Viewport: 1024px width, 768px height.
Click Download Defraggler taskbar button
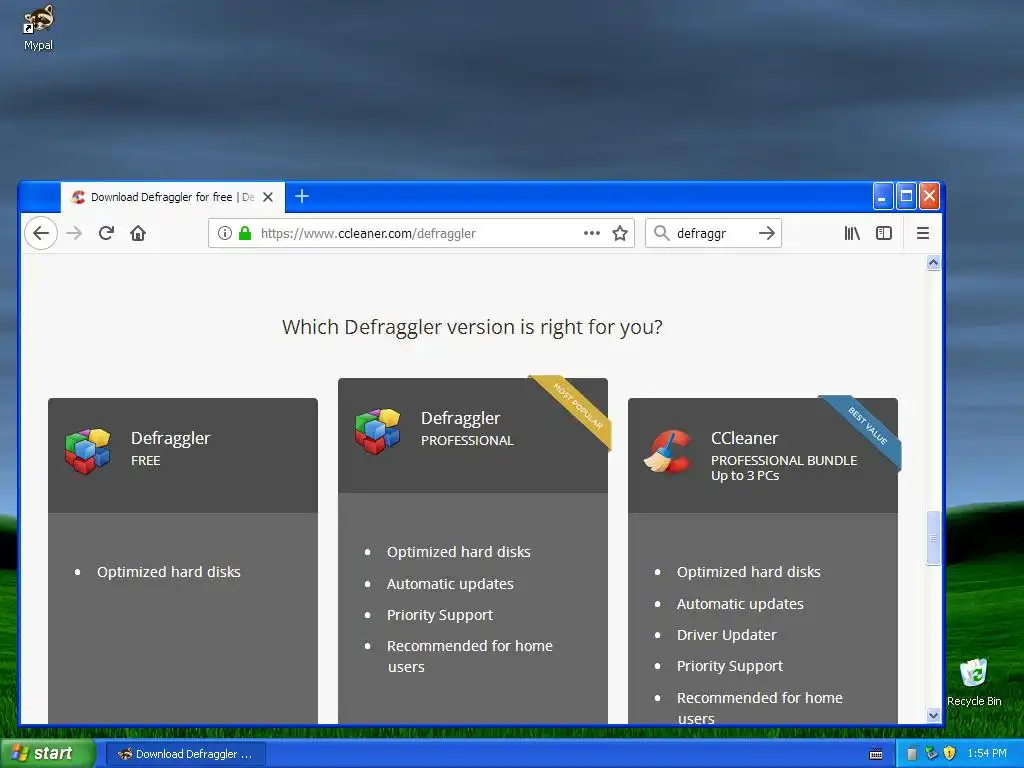click(x=185, y=754)
